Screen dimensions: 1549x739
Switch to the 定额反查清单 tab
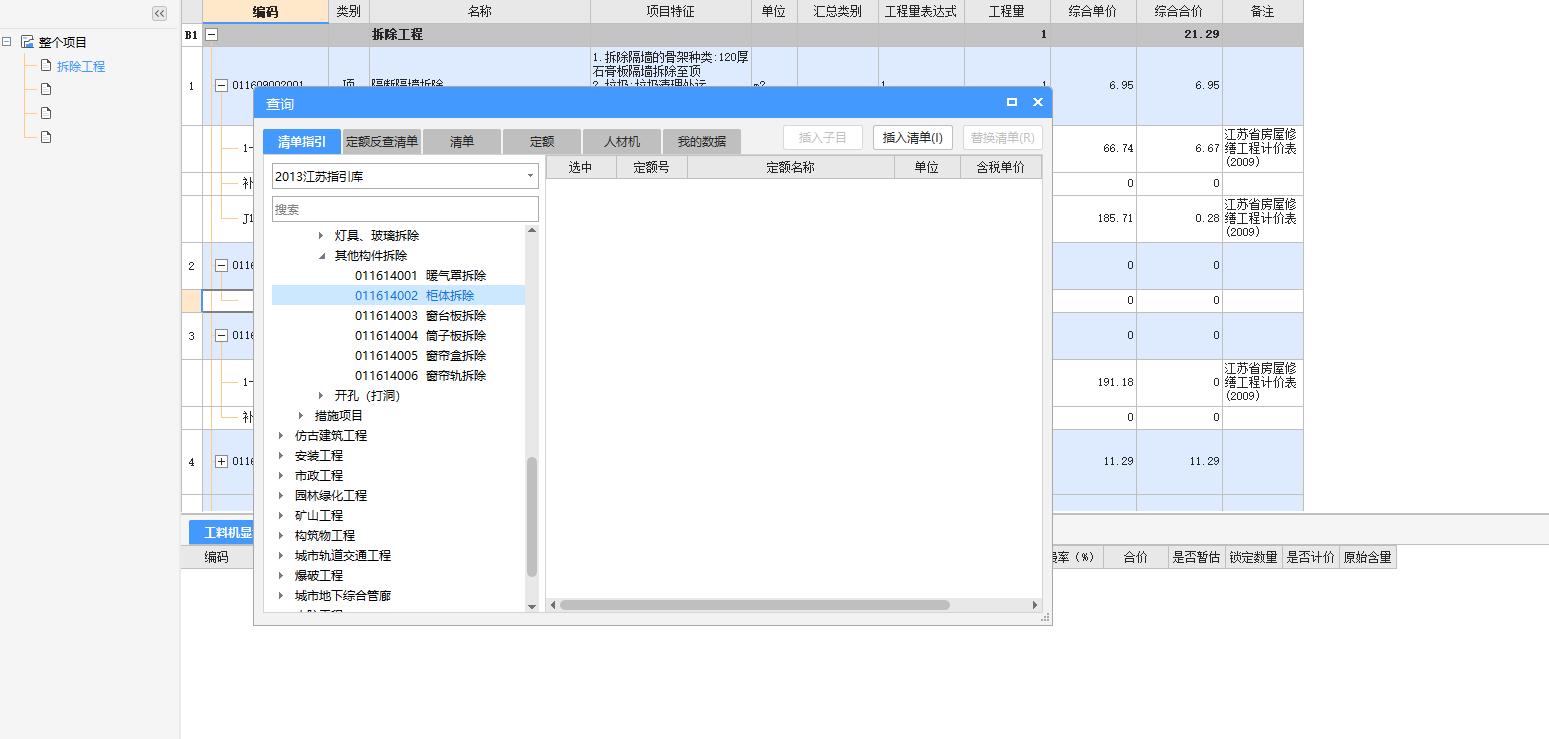382,142
